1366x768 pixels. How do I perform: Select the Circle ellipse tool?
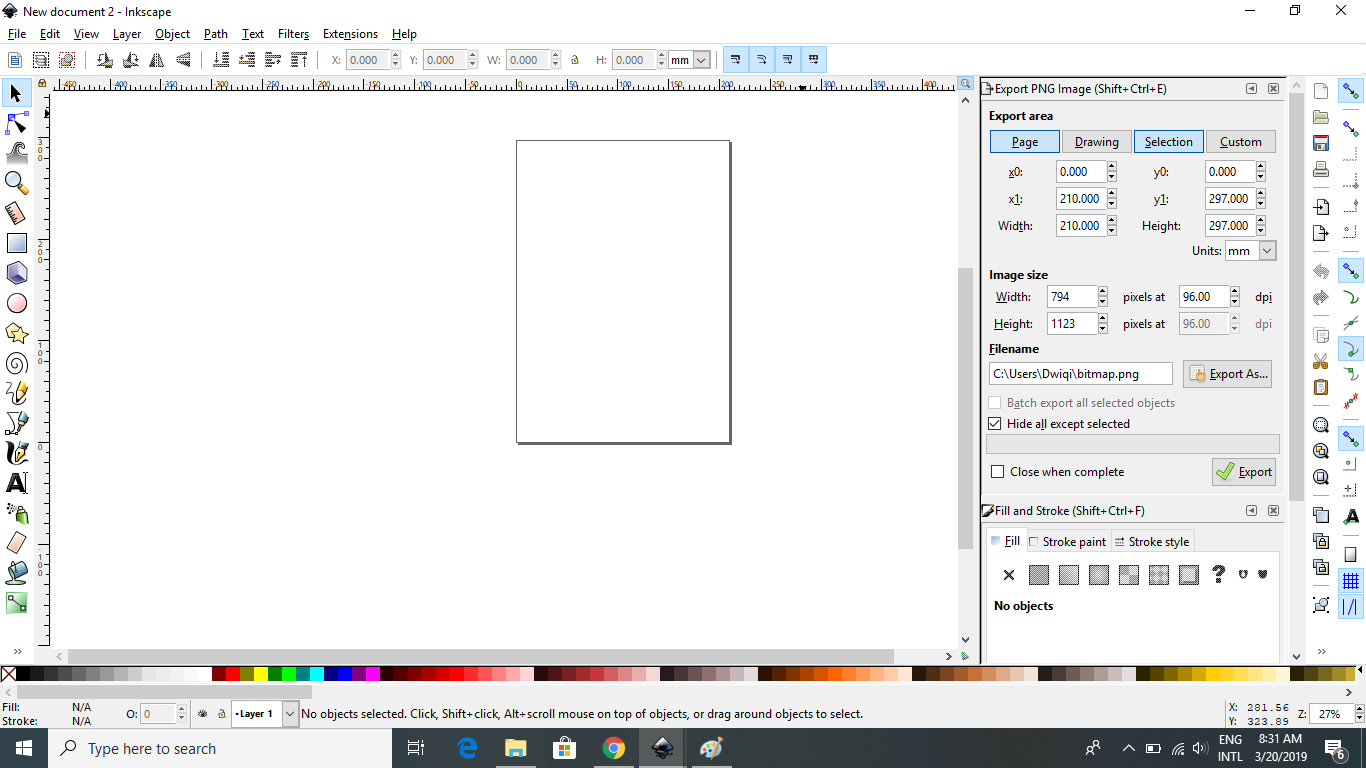pyautogui.click(x=16, y=303)
